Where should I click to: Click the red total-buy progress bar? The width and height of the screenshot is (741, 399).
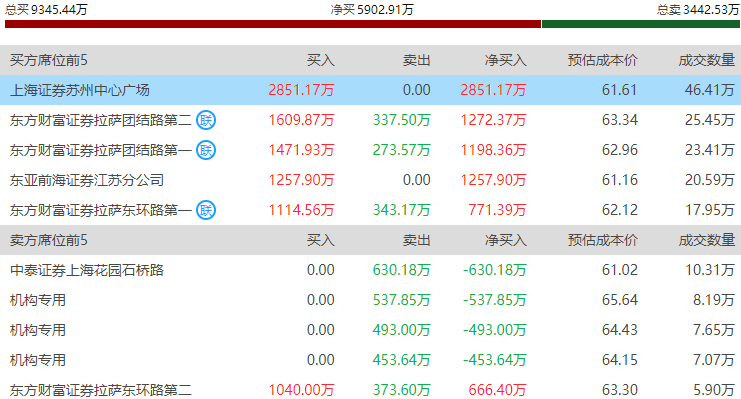coord(273,24)
